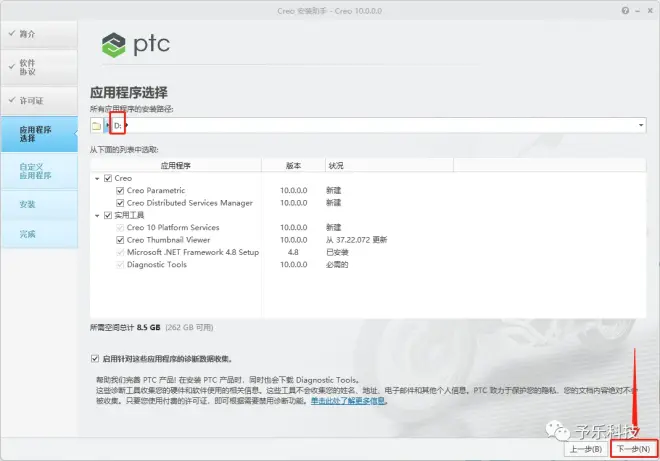Select the Creo 10 Platform Services row label
The width and height of the screenshot is (660, 461).
point(173,228)
